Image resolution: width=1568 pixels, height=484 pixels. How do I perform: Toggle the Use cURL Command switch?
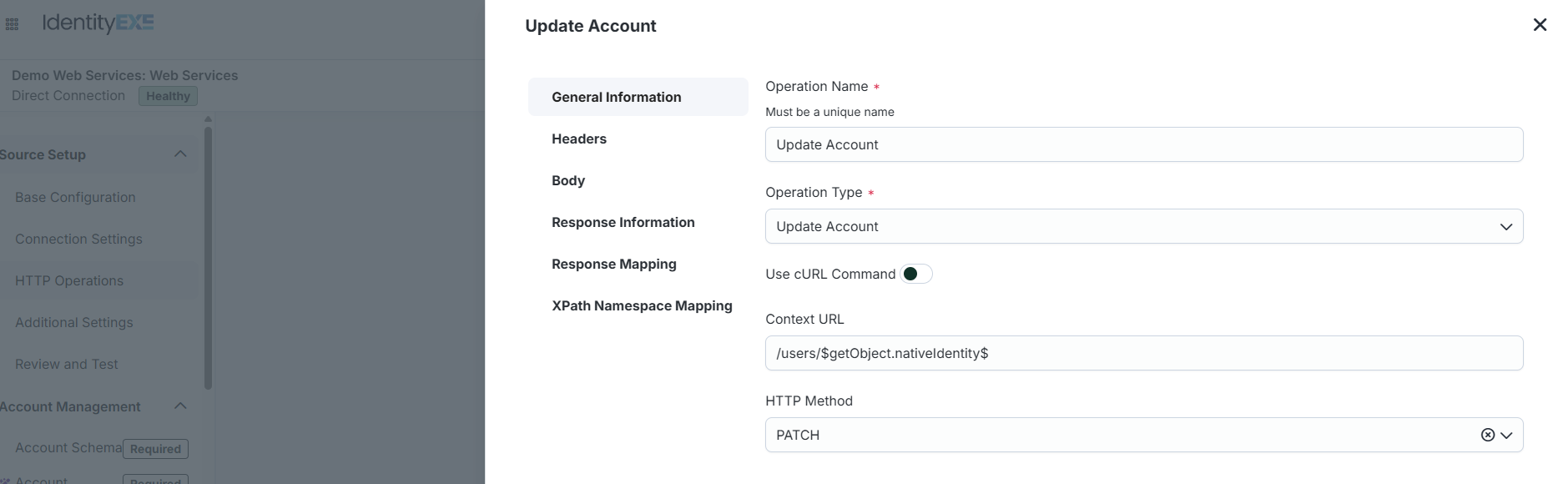point(916,274)
